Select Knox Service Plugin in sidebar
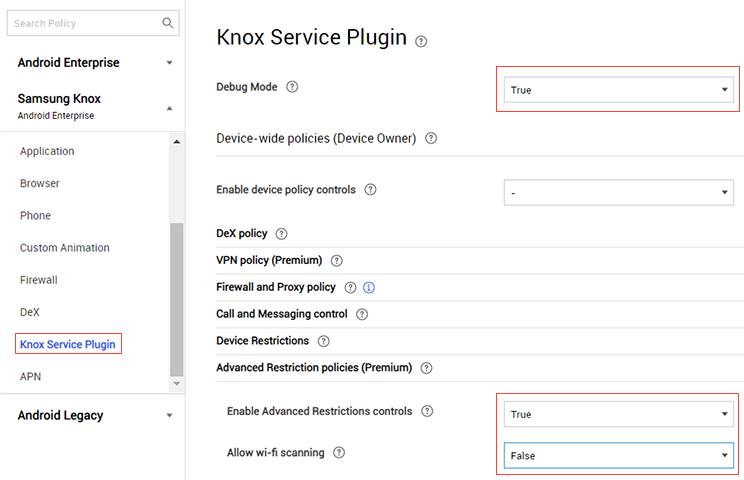The width and height of the screenshot is (744, 480). click(x=68, y=344)
